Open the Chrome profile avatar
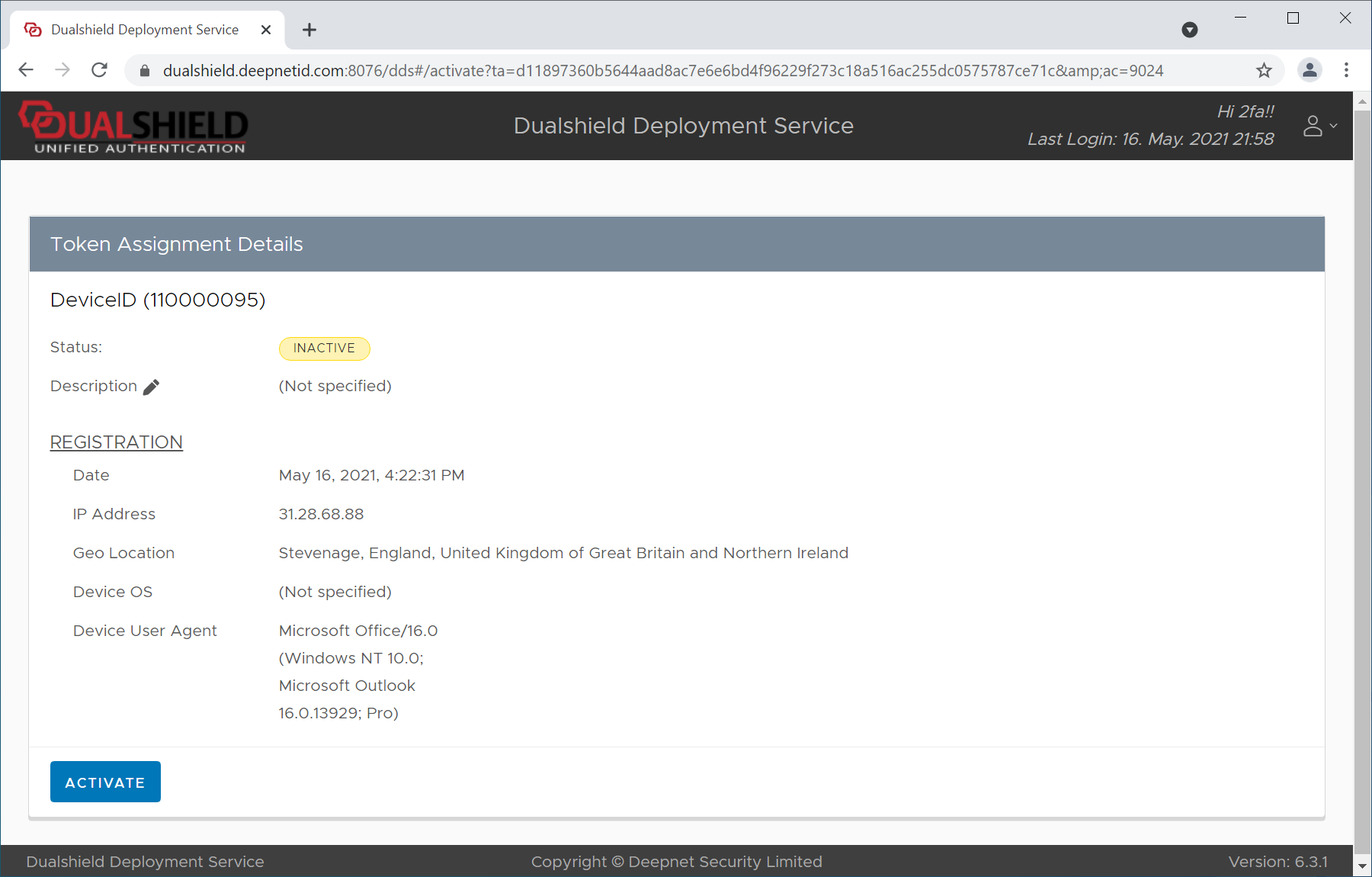The width and height of the screenshot is (1372, 877). (1309, 70)
